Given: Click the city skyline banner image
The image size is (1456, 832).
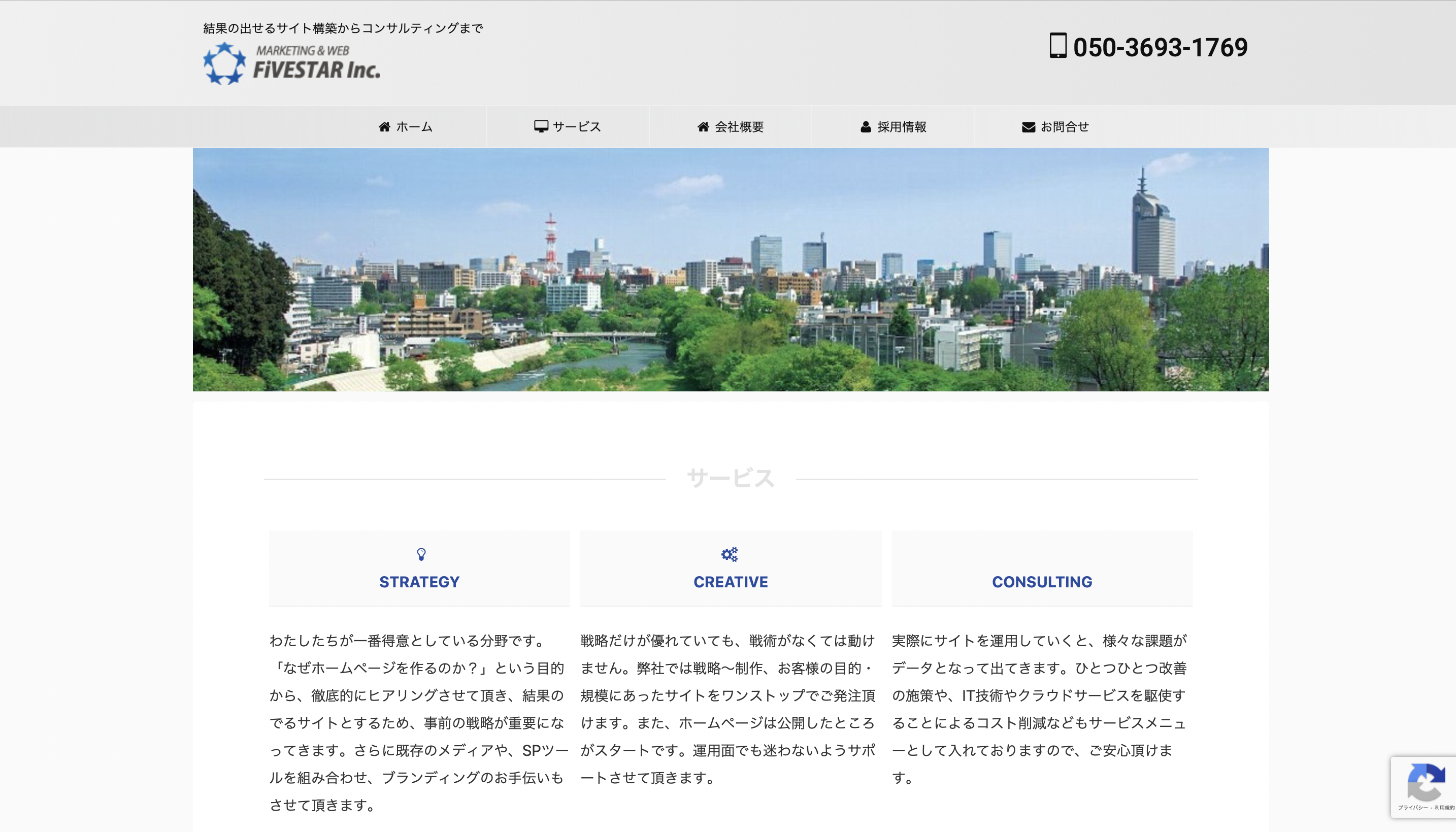Looking at the screenshot, I should point(731,269).
